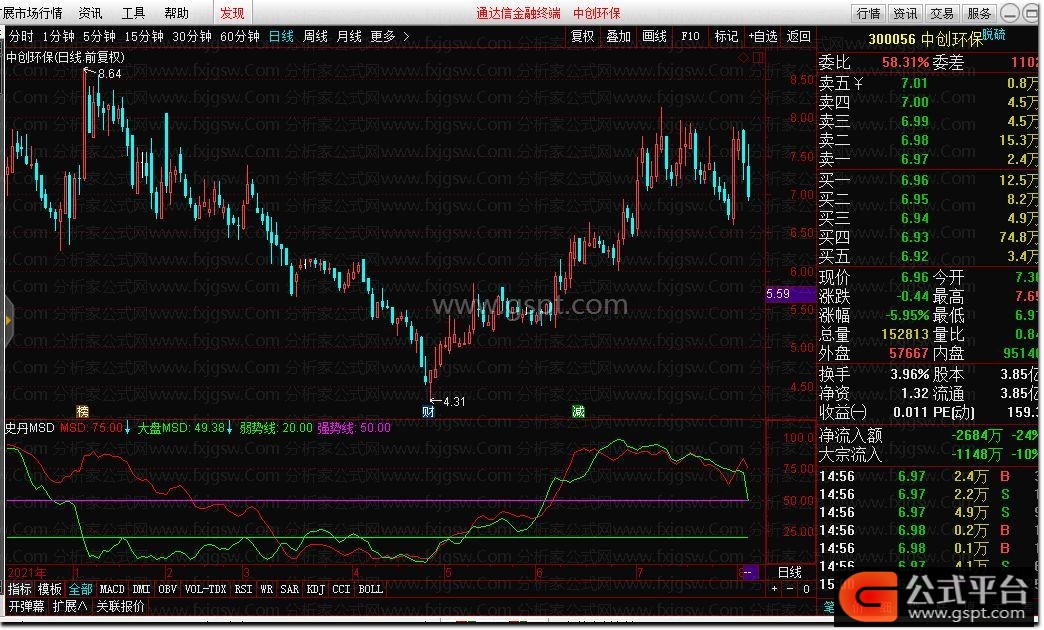Click the 关联报价 button
1044x630 pixels.
(121, 606)
